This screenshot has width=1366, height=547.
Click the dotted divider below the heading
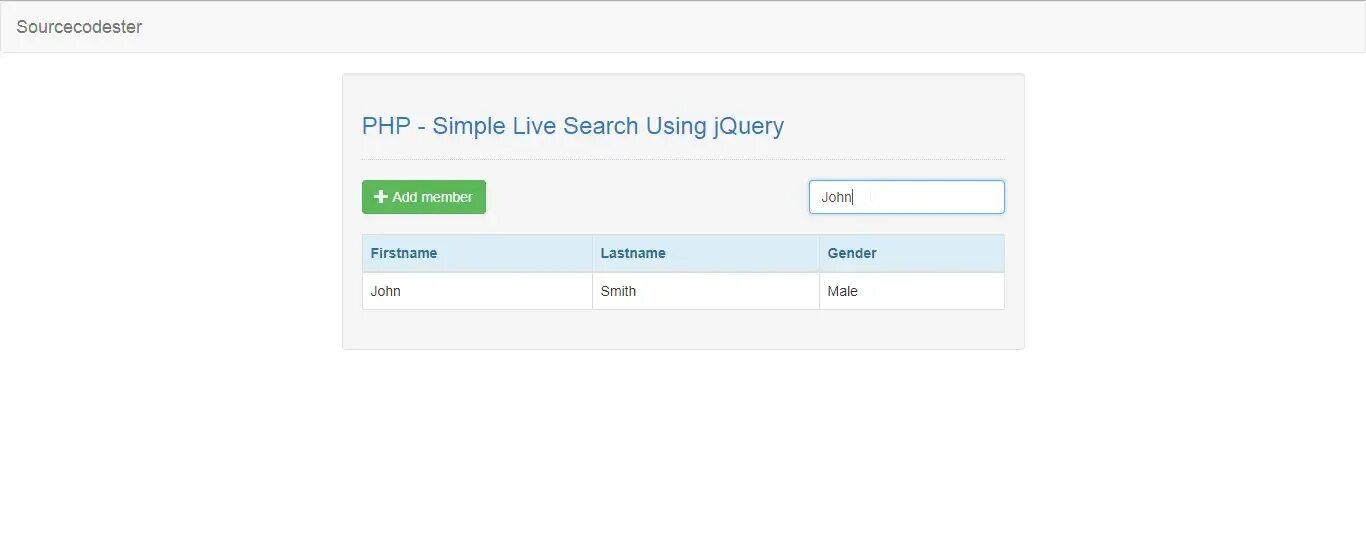click(x=683, y=159)
